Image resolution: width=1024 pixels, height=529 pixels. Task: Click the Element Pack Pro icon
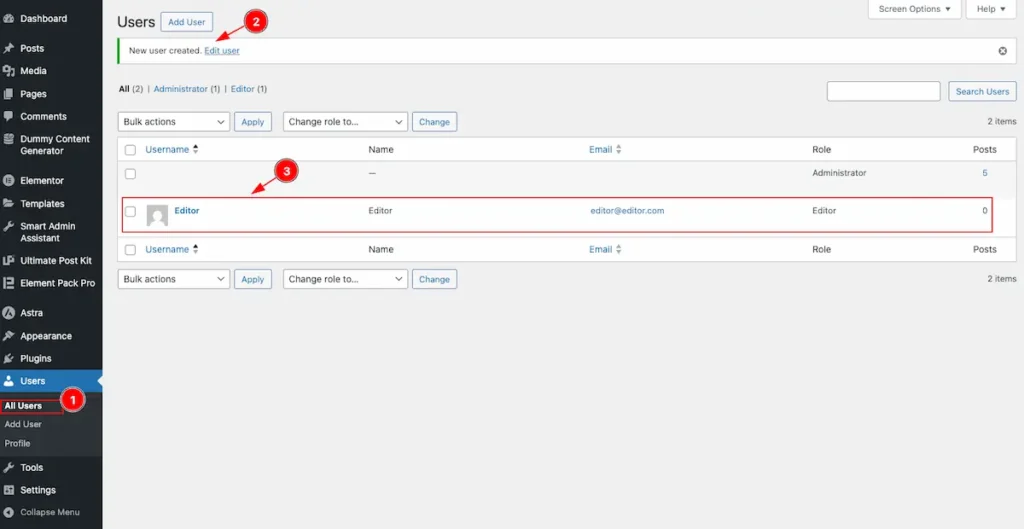pos(8,283)
